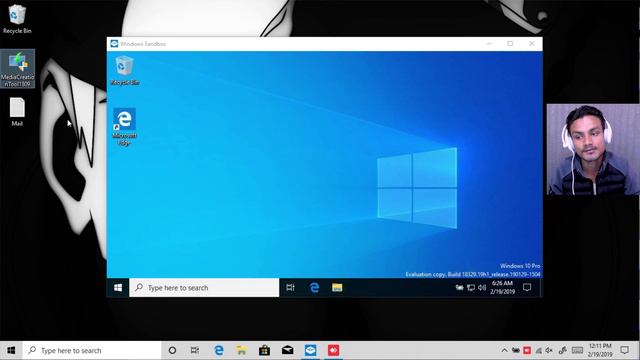
Task: Launch Edge from host taskbar
Action: click(x=219, y=351)
